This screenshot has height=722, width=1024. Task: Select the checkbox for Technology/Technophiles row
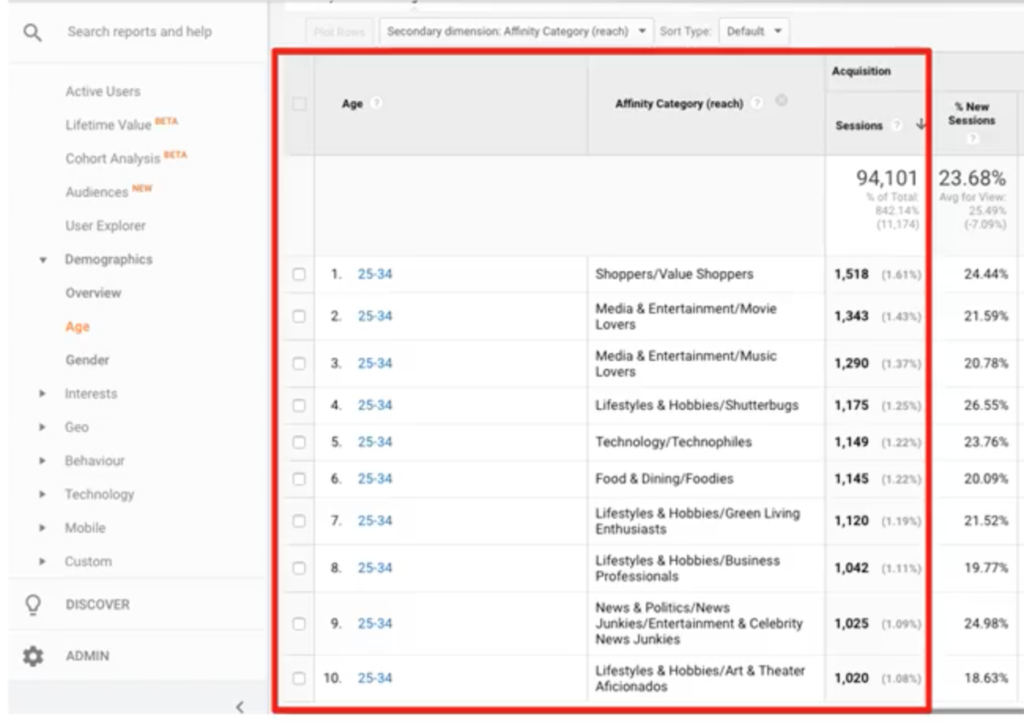tap(299, 442)
